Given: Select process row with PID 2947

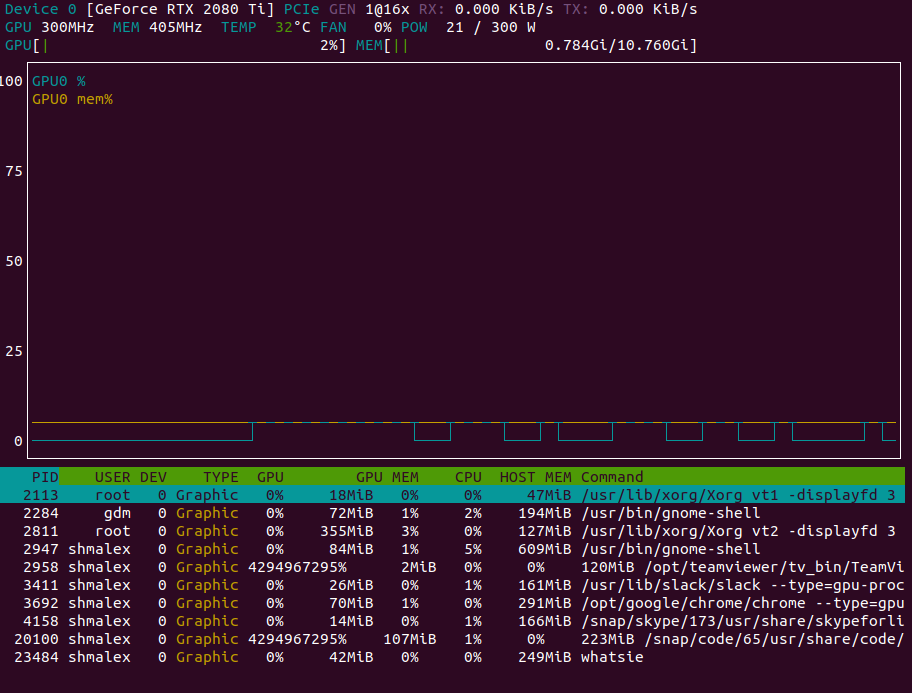Looking at the screenshot, I should [453, 549].
